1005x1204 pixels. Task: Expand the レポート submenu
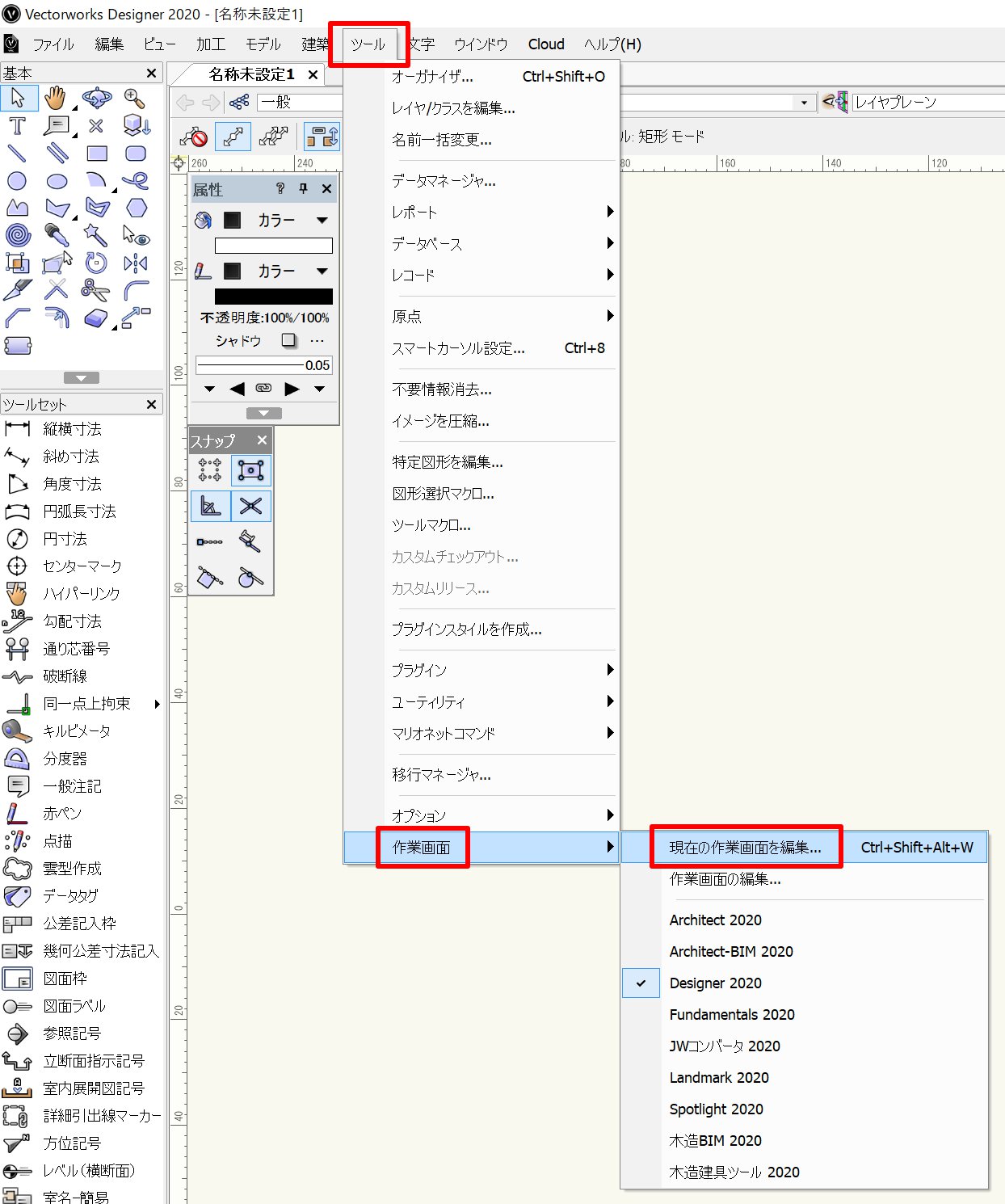481,213
